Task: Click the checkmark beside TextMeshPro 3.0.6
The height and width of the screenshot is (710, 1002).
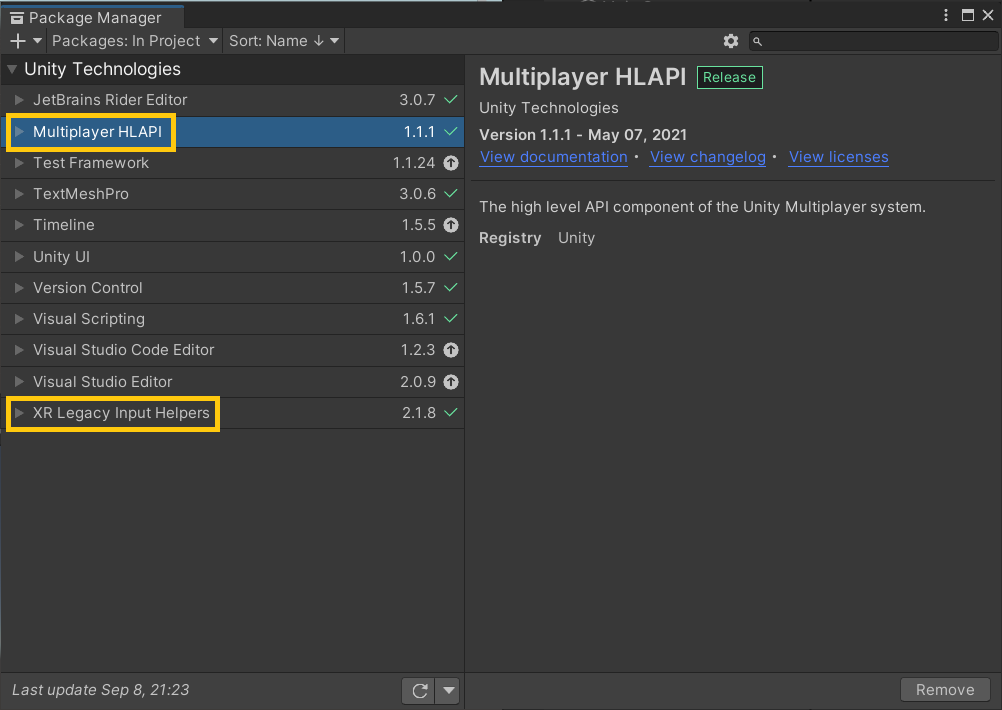Action: [x=451, y=194]
